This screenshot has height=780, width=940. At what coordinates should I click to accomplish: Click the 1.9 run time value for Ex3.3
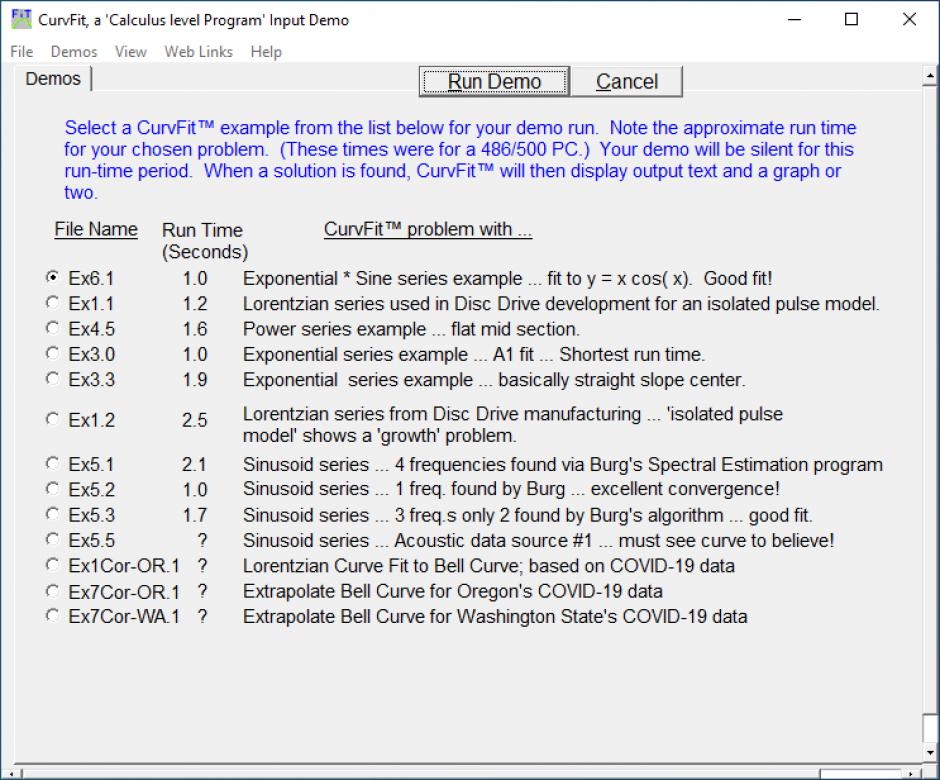point(195,380)
